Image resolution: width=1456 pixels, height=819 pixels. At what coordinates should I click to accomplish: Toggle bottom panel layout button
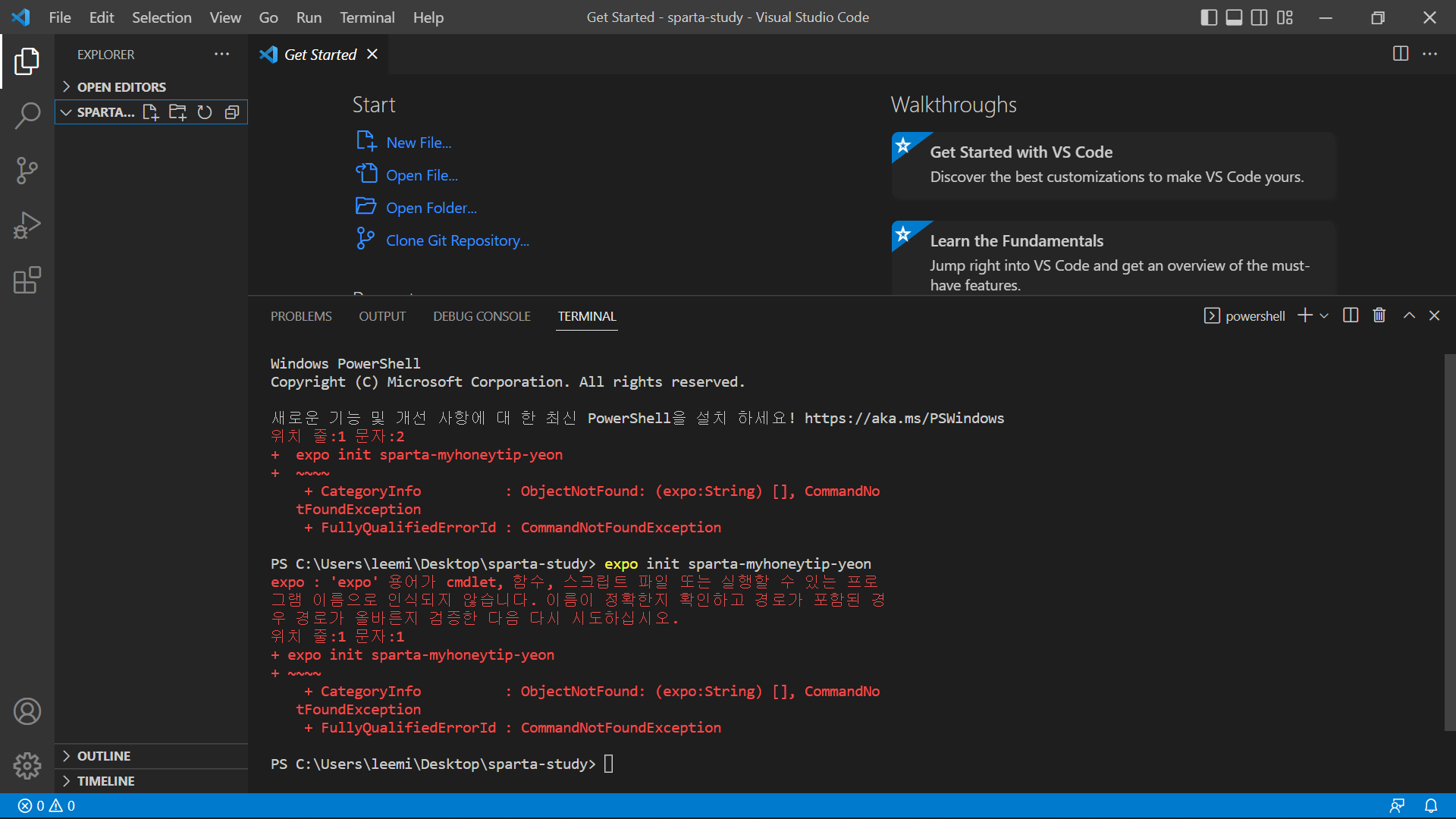pyautogui.click(x=1235, y=17)
